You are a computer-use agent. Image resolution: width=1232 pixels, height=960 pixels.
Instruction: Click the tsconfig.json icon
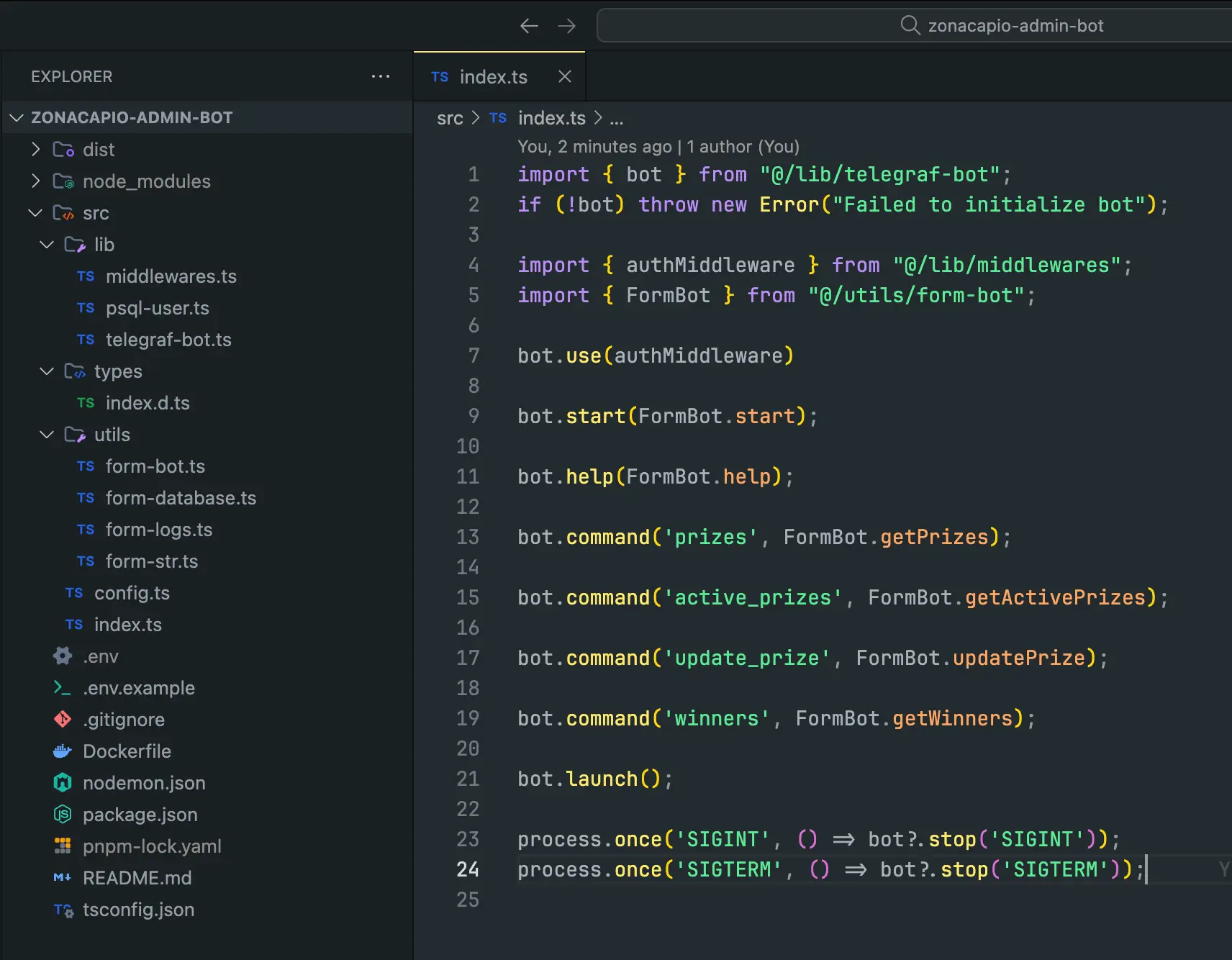coord(63,910)
